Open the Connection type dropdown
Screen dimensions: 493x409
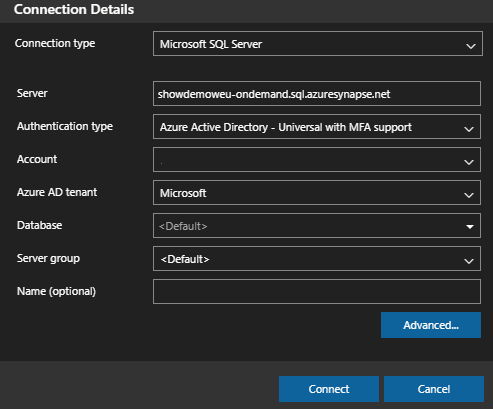pyautogui.click(x=318, y=44)
